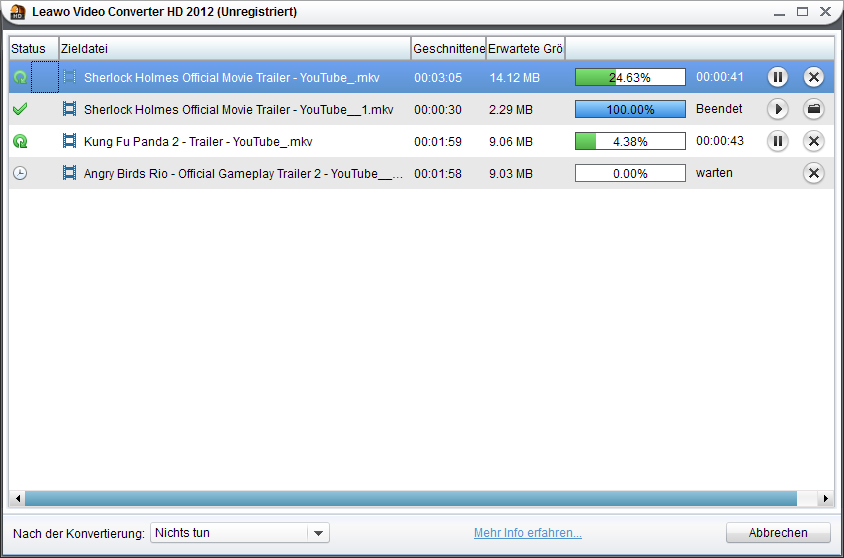Click the 4.38% progress bar
This screenshot has width=844, height=558.
coord(630,141)
